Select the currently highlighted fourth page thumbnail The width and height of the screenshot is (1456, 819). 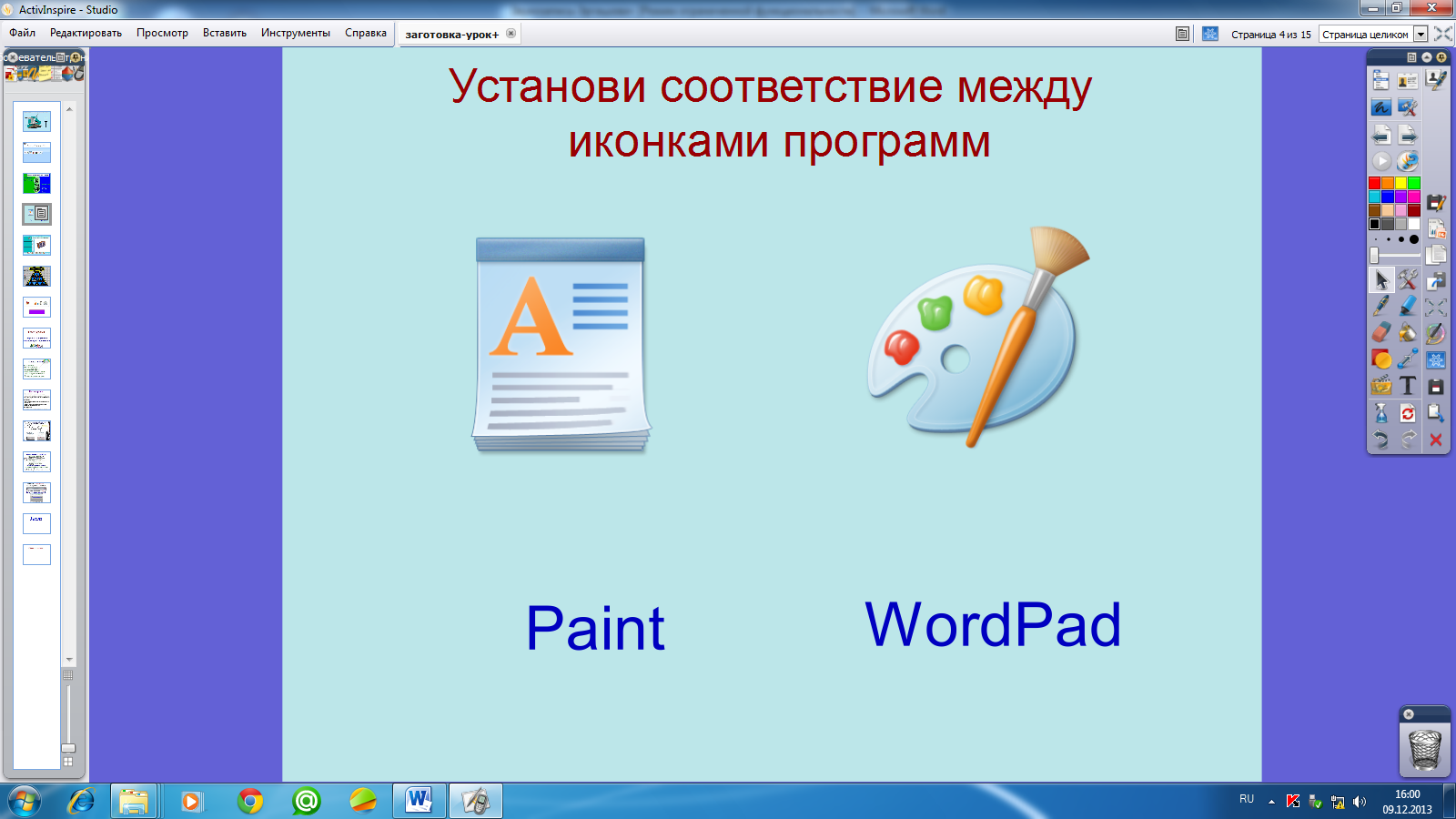point(36,214)
